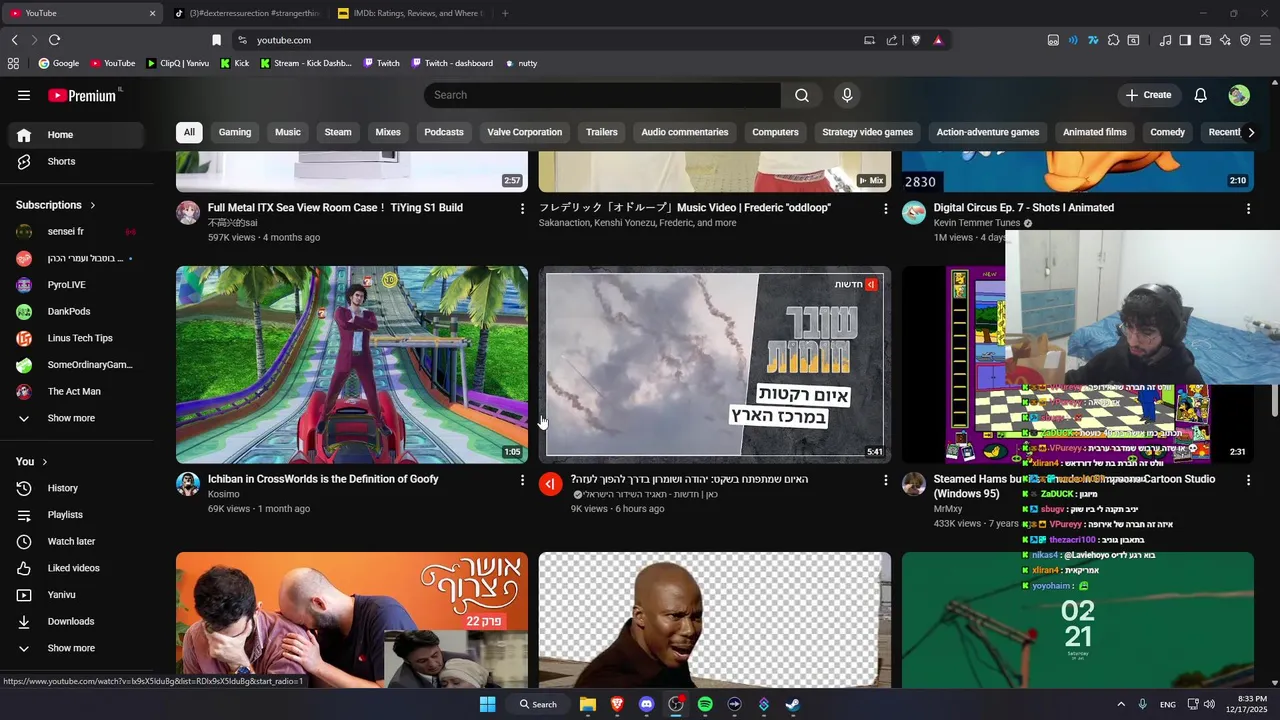
Task: Open sensei fr subscription channel
Action: click(x=77, y=232)
